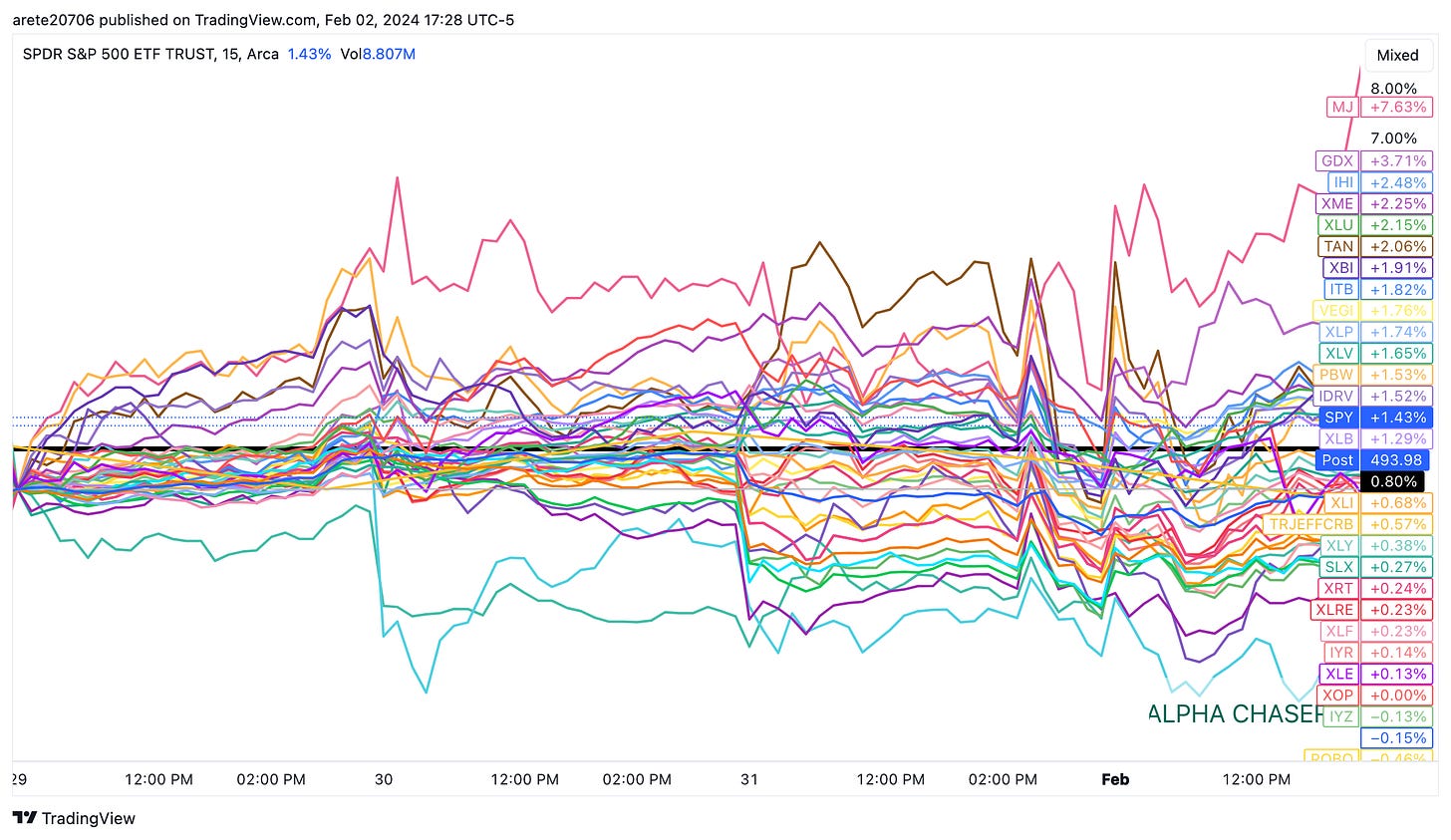Click the +1.91% price-scale value
1451x840 pixels.
[x=1397, y=268]
